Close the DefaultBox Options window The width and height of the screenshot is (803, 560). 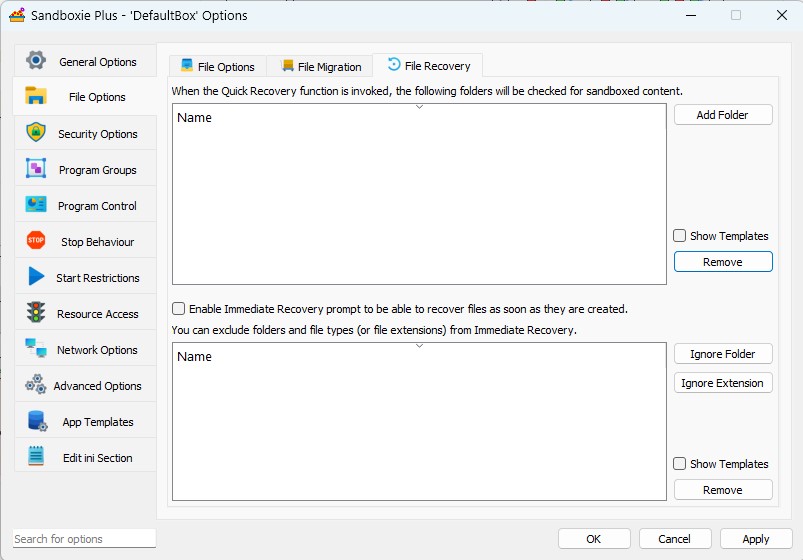(781, 15)
